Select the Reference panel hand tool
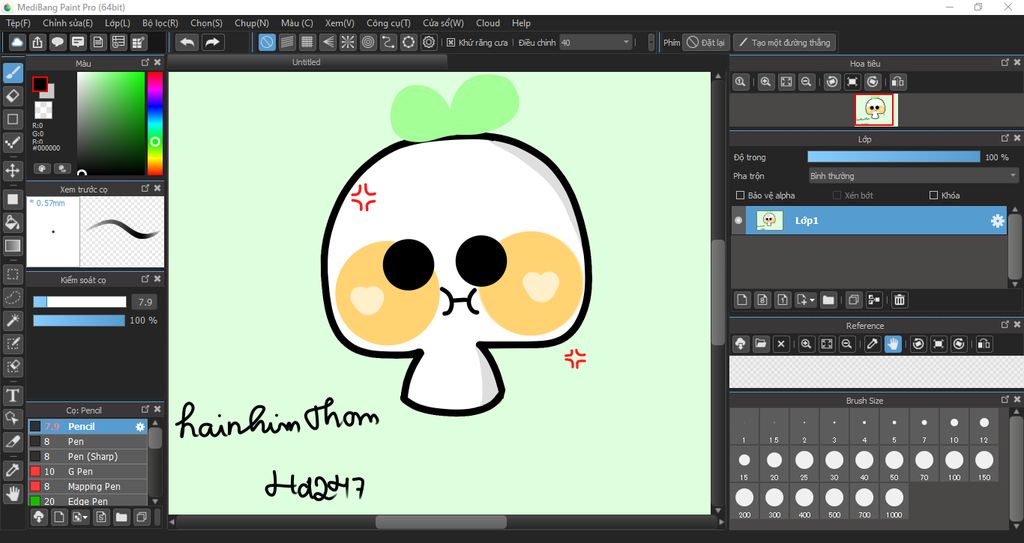 coord(892,344)
